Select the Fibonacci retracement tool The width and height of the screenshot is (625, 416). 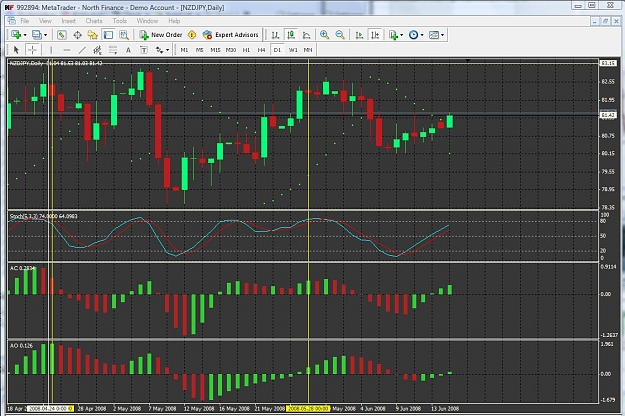(113, 50)
